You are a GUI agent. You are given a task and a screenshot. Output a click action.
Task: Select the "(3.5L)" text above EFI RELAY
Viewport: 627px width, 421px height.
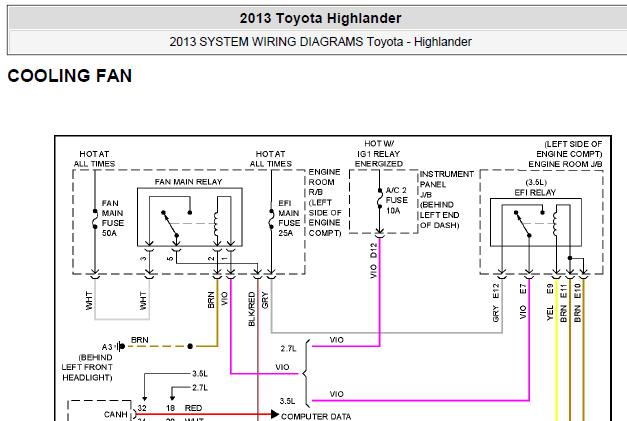tap(536, 182)
